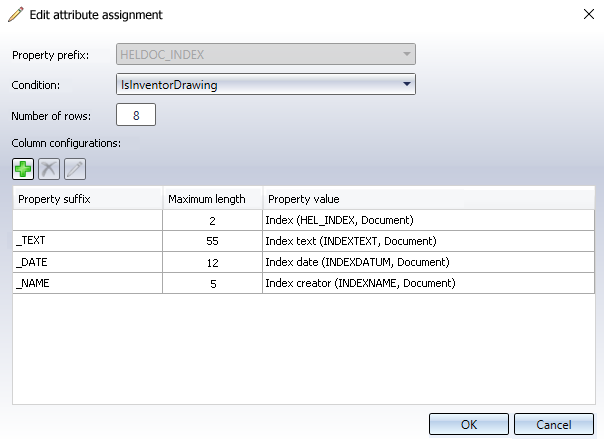Viewport: 604px width, 439px height.
Task: Click the Index creator (INDEXNAME, Document) cell
Action: (360, 283)
